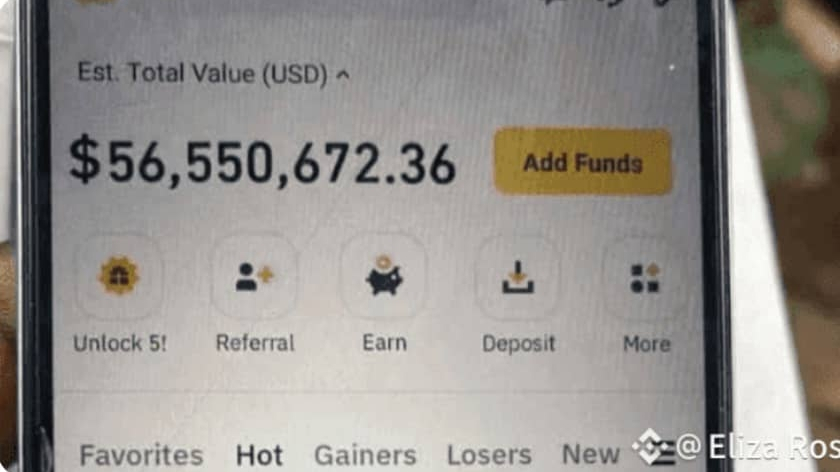The image size is (840, 472).
Task: Select the Deposit download-arrow icon
Action: (x=518, y=277)
